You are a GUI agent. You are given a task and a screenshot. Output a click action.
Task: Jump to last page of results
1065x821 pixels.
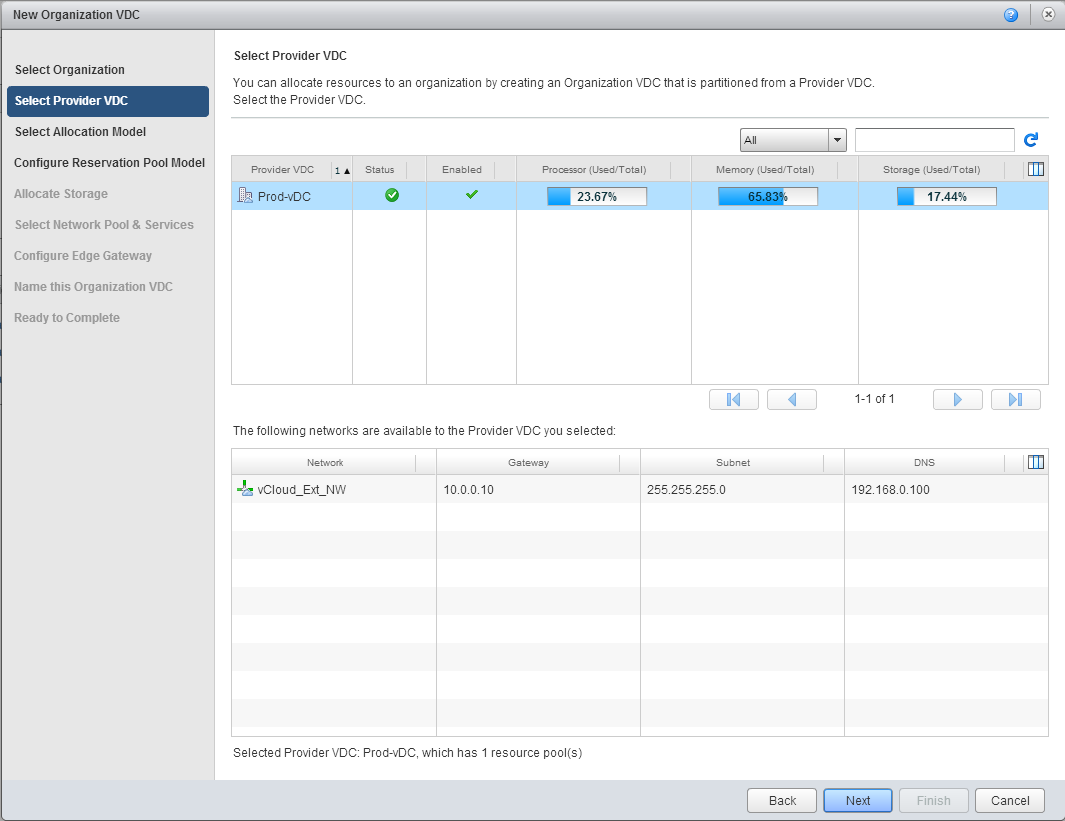pos(1015,400)
